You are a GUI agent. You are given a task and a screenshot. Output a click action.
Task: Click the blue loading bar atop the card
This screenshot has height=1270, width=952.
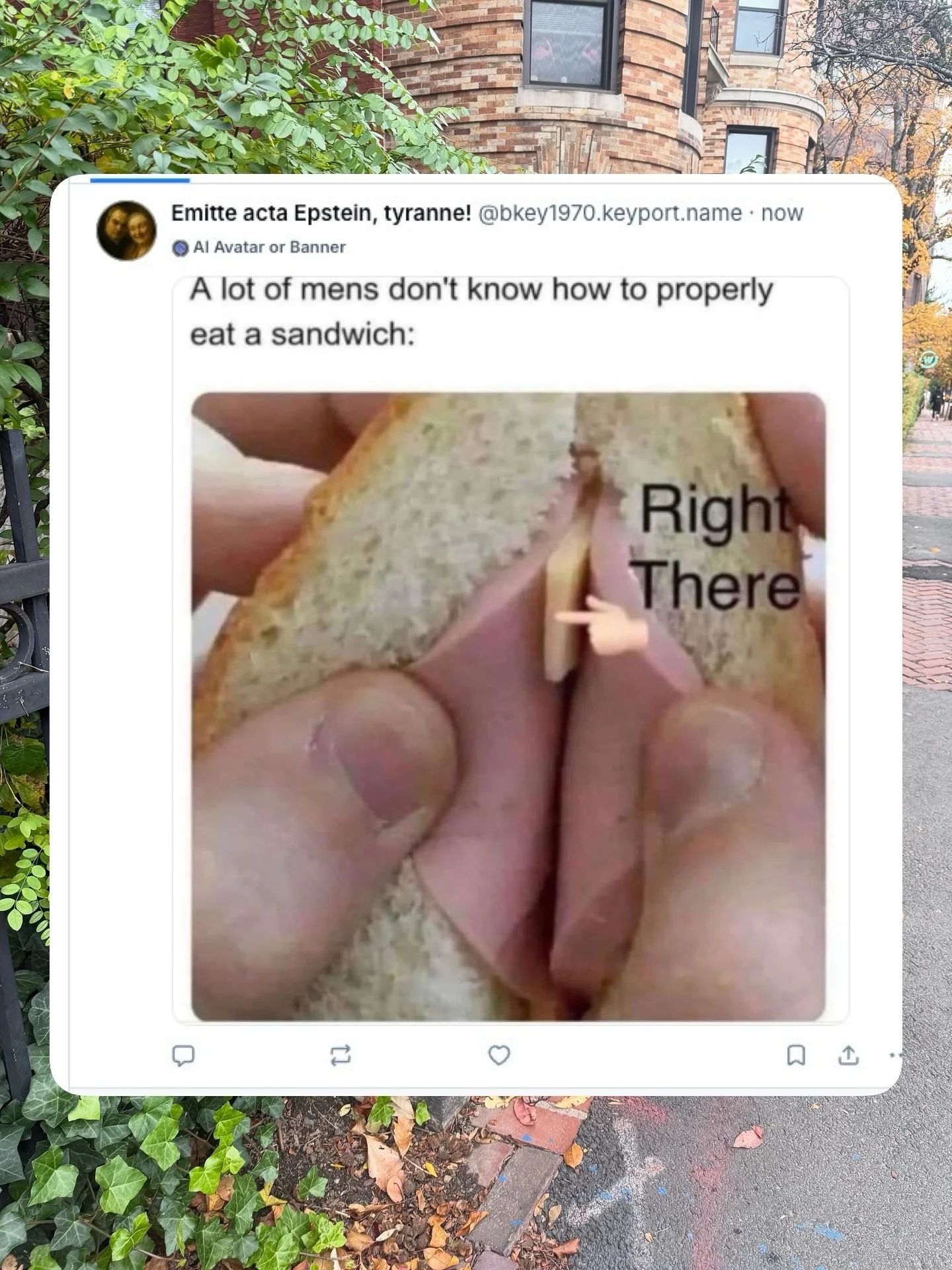pos(140,179)
